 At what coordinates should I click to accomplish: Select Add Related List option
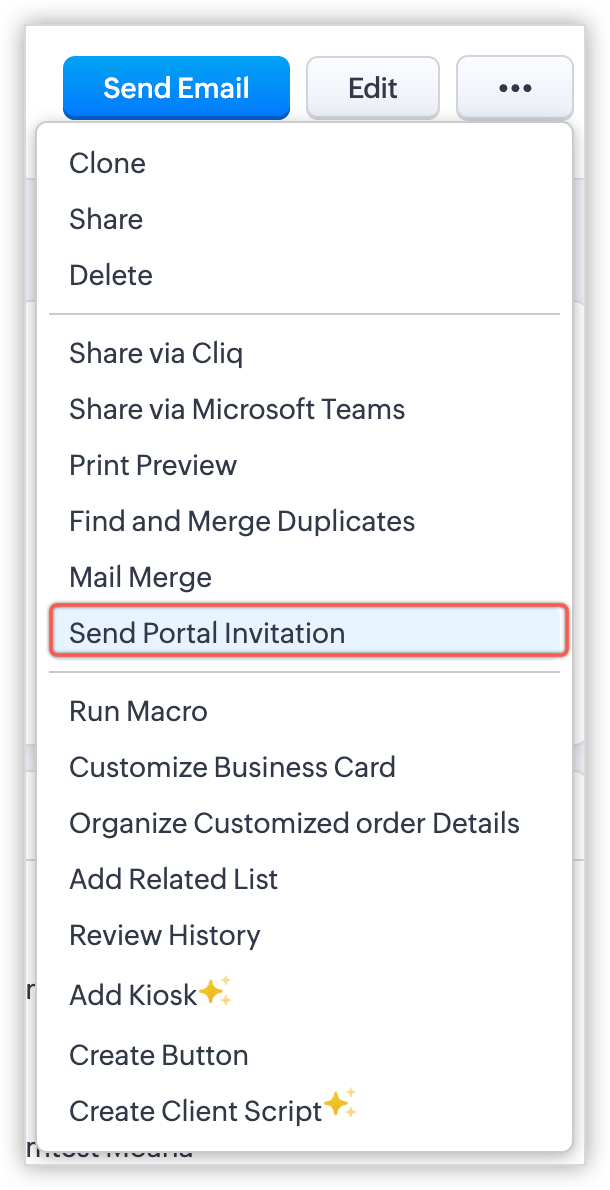click(x=173, y=879)
